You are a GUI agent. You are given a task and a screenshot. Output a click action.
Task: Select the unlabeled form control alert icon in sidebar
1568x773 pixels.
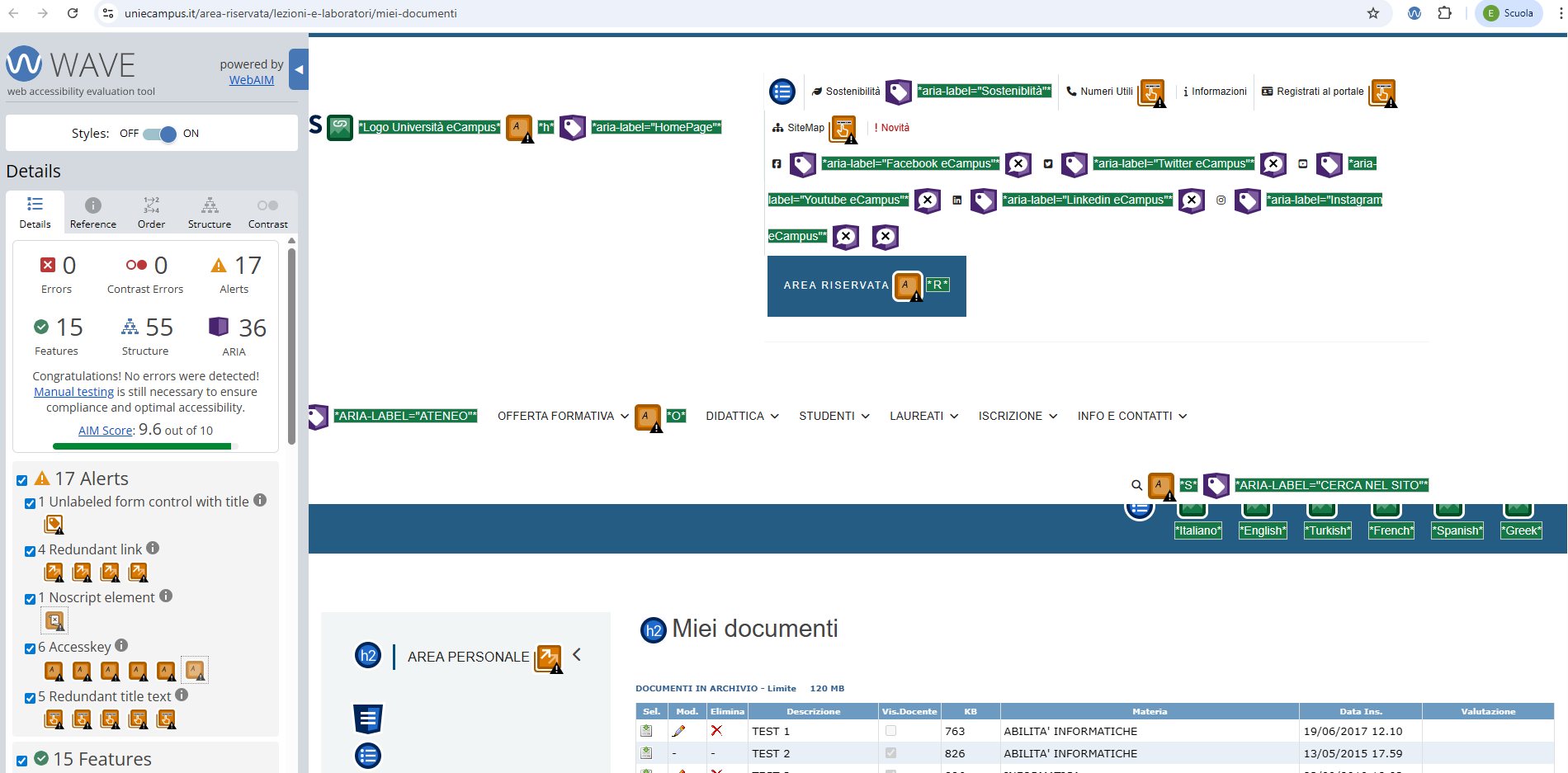coord(54,524)
